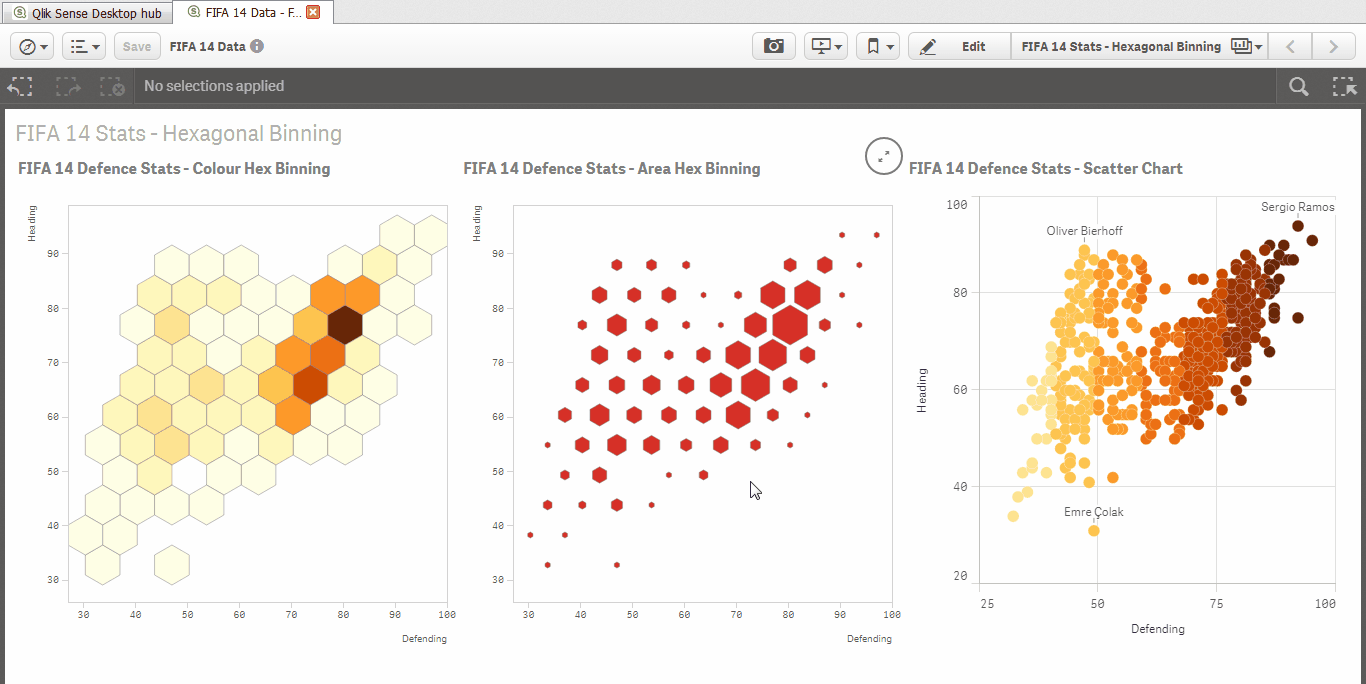
Task: Click the largest red hexagon in area chart
Action: (790, 325)
